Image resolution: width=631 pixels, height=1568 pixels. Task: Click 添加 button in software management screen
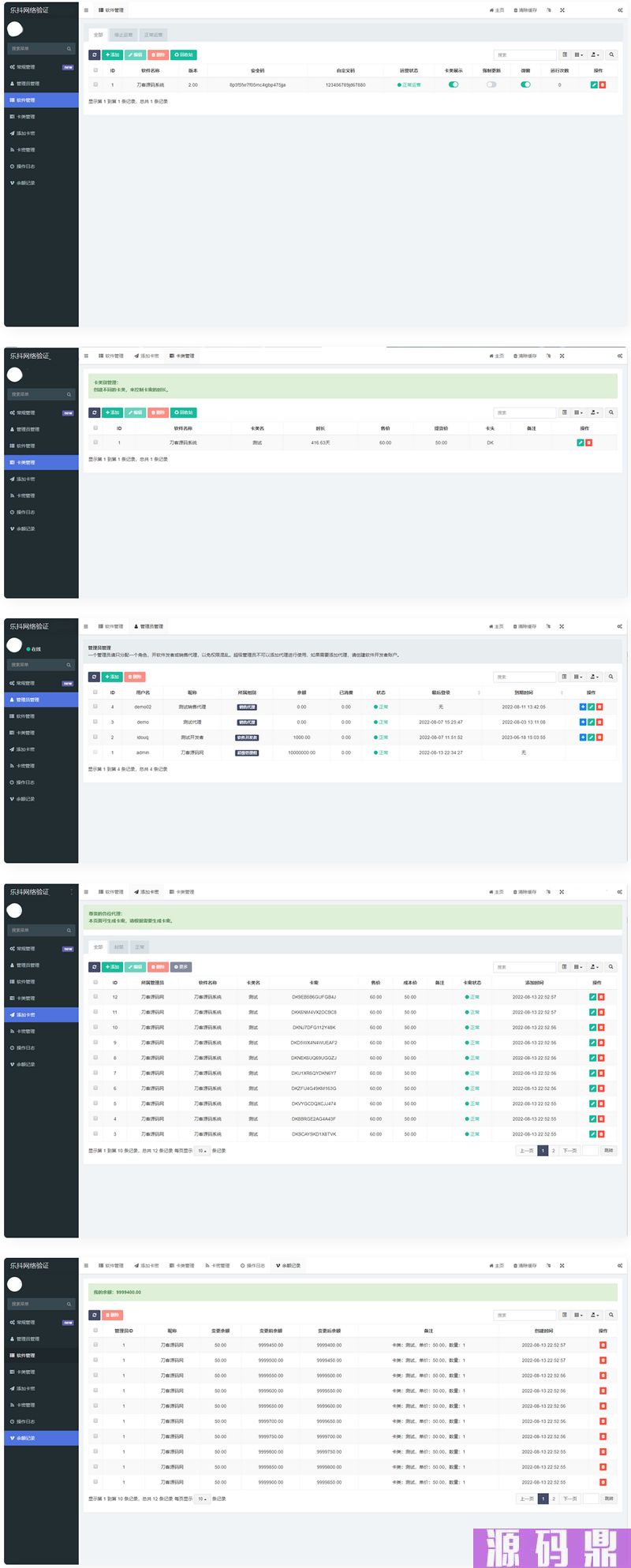coord(113,55)
